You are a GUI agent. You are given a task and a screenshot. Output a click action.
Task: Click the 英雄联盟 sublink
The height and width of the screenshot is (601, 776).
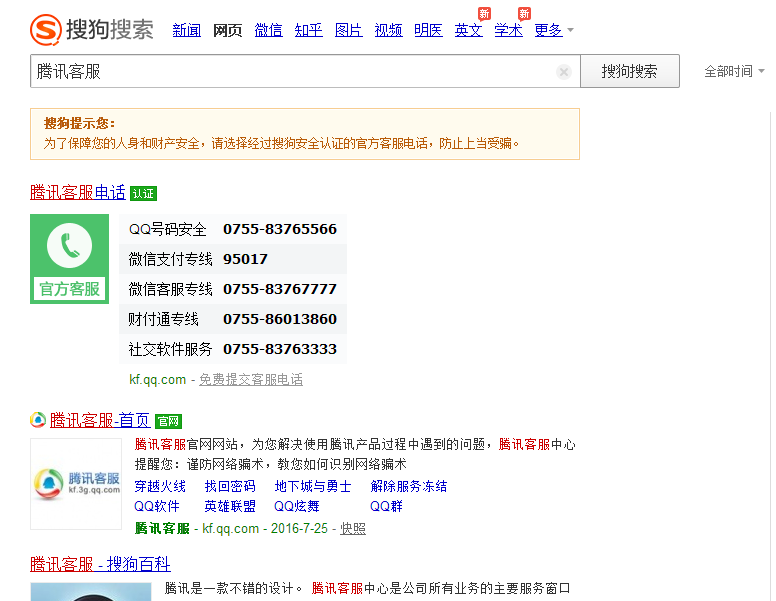pyautogui.click(x=230, y=506)
